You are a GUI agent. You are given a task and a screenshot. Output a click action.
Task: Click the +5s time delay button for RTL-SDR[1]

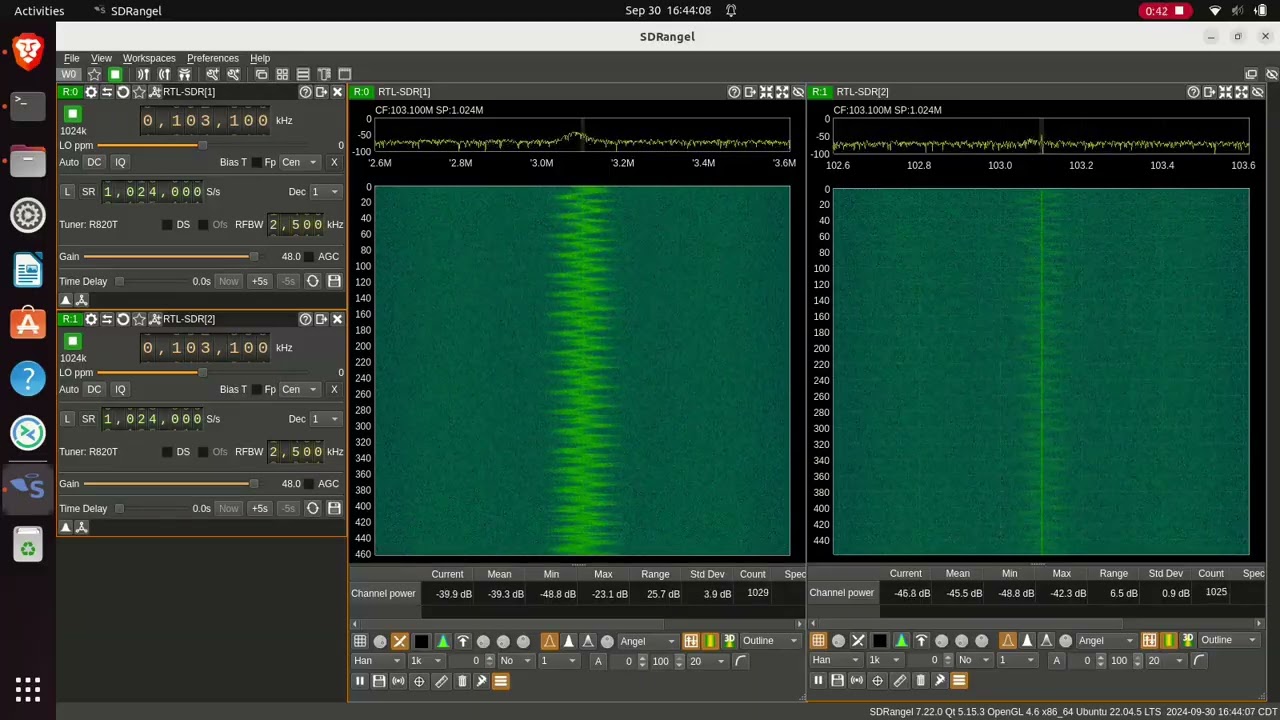[x=260, y=282]
